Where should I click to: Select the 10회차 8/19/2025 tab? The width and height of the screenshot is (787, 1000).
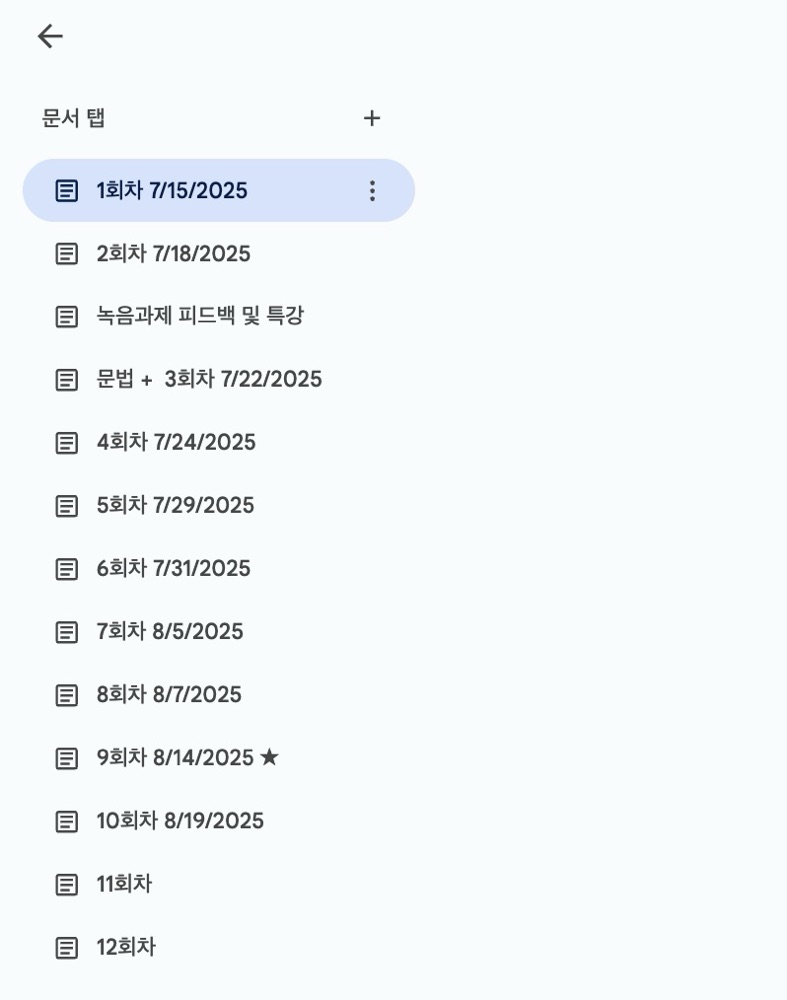click(x=219, y=821)
